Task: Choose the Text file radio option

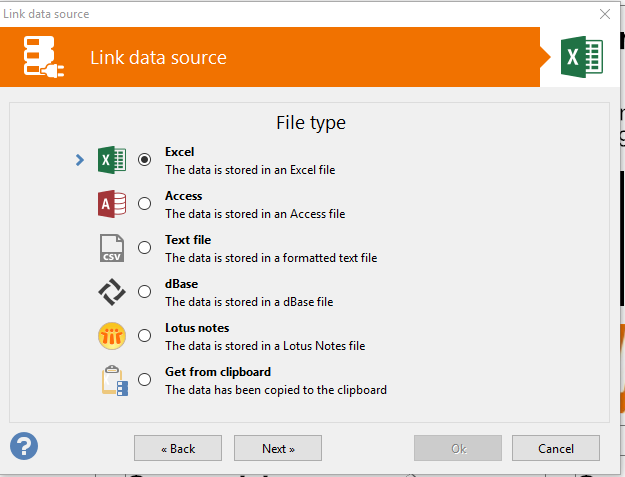Action: (x=144, y=247)
